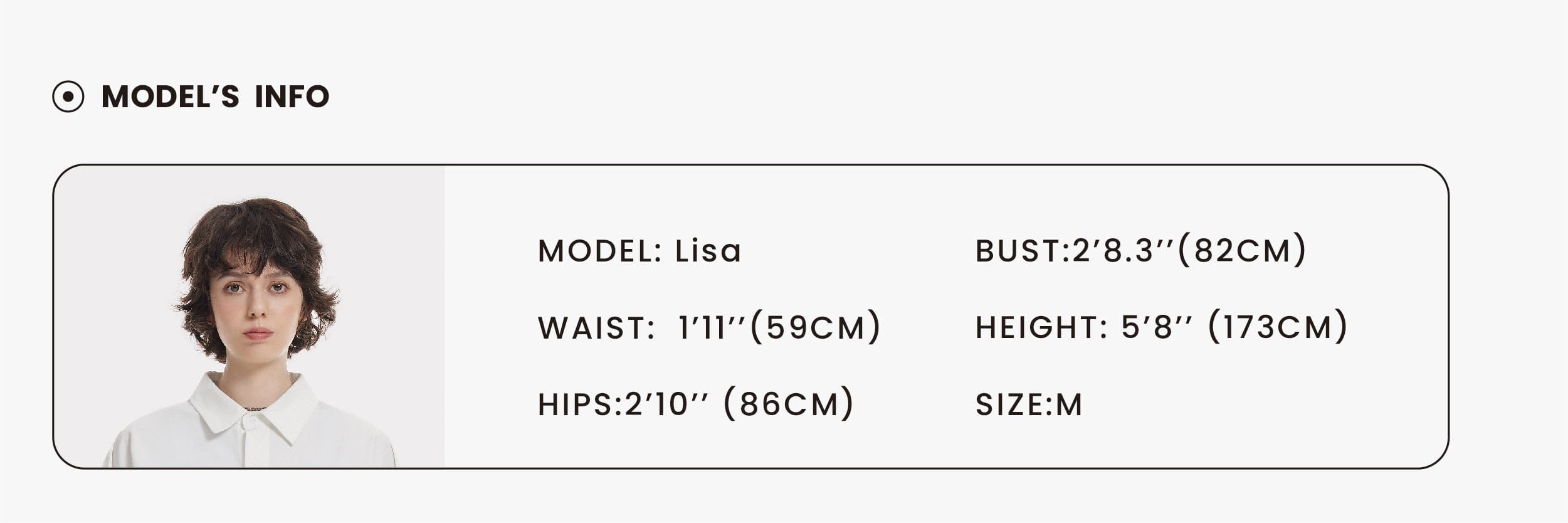The width and height of the screenshot is (1568, 523).
Task: Select the model name Lisa
Action: (708, 251)
